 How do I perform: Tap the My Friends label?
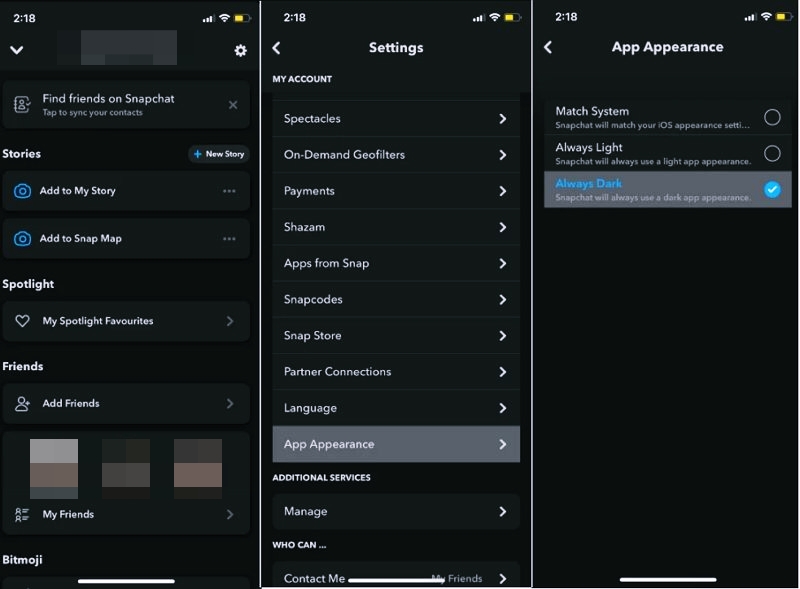pyautogui.click(x=68, y=514)
